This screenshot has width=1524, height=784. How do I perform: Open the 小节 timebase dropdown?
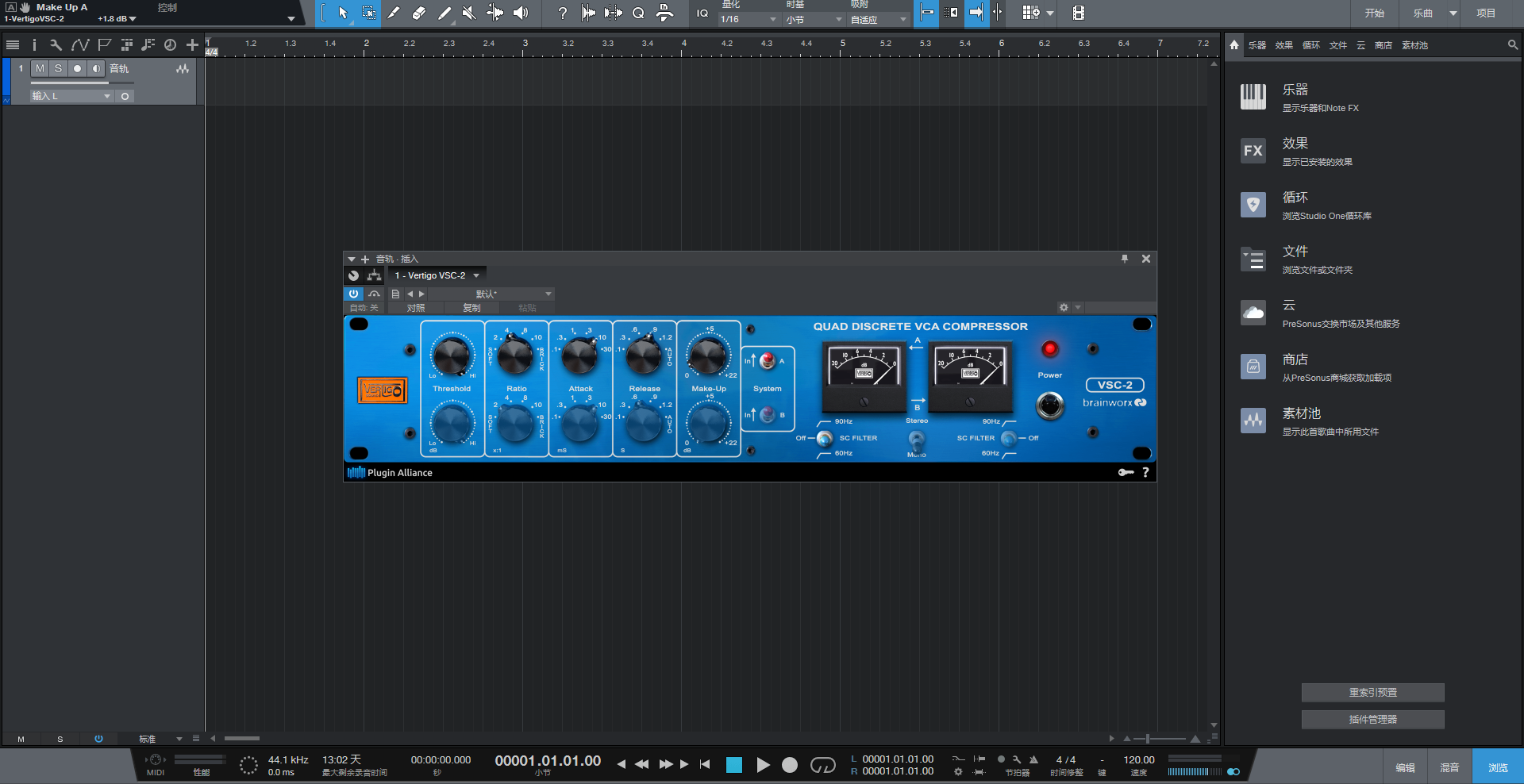pos(814,19)
